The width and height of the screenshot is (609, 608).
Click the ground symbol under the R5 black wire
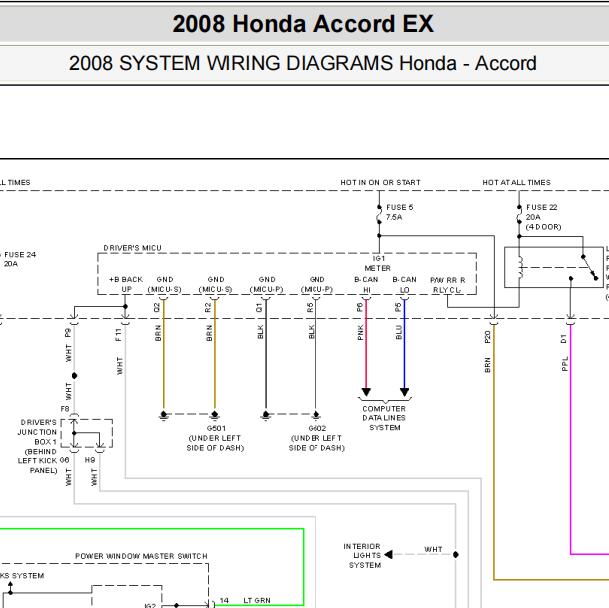tap(316, 416)
